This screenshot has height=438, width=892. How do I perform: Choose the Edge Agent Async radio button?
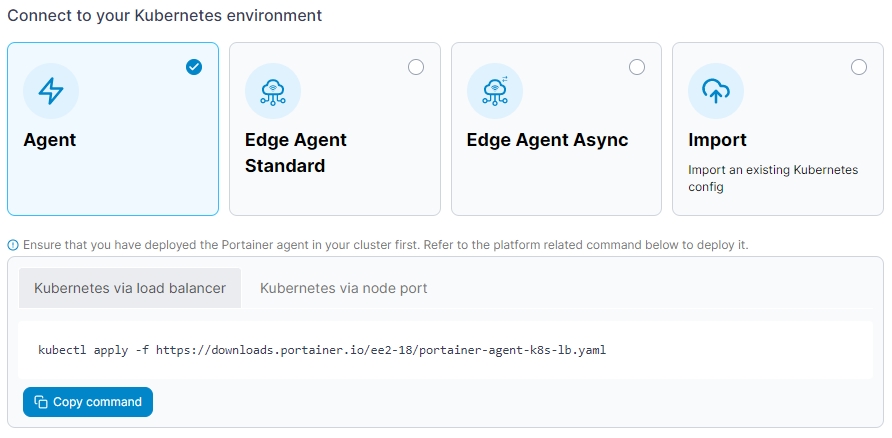637,67
